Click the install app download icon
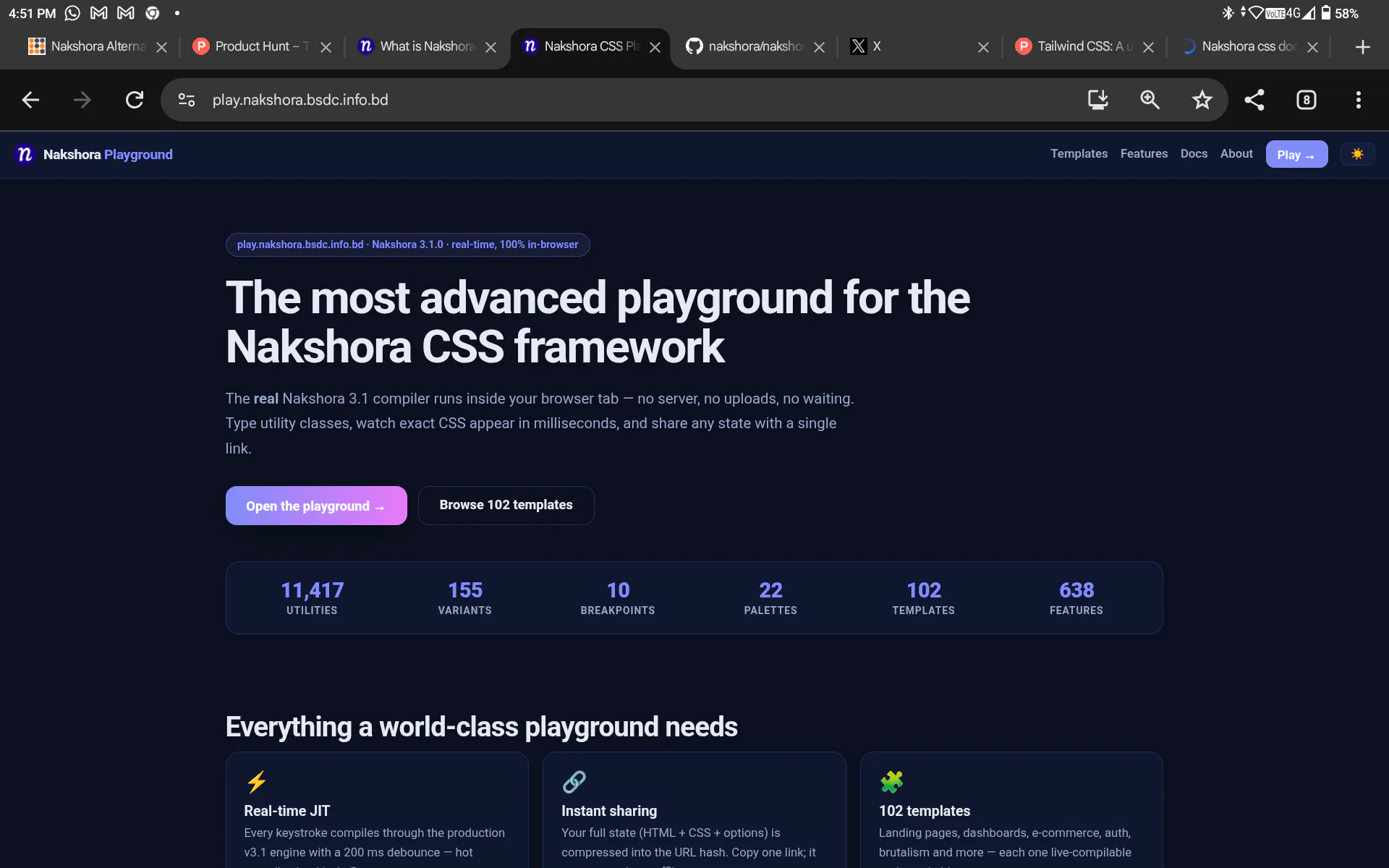 1098,100
